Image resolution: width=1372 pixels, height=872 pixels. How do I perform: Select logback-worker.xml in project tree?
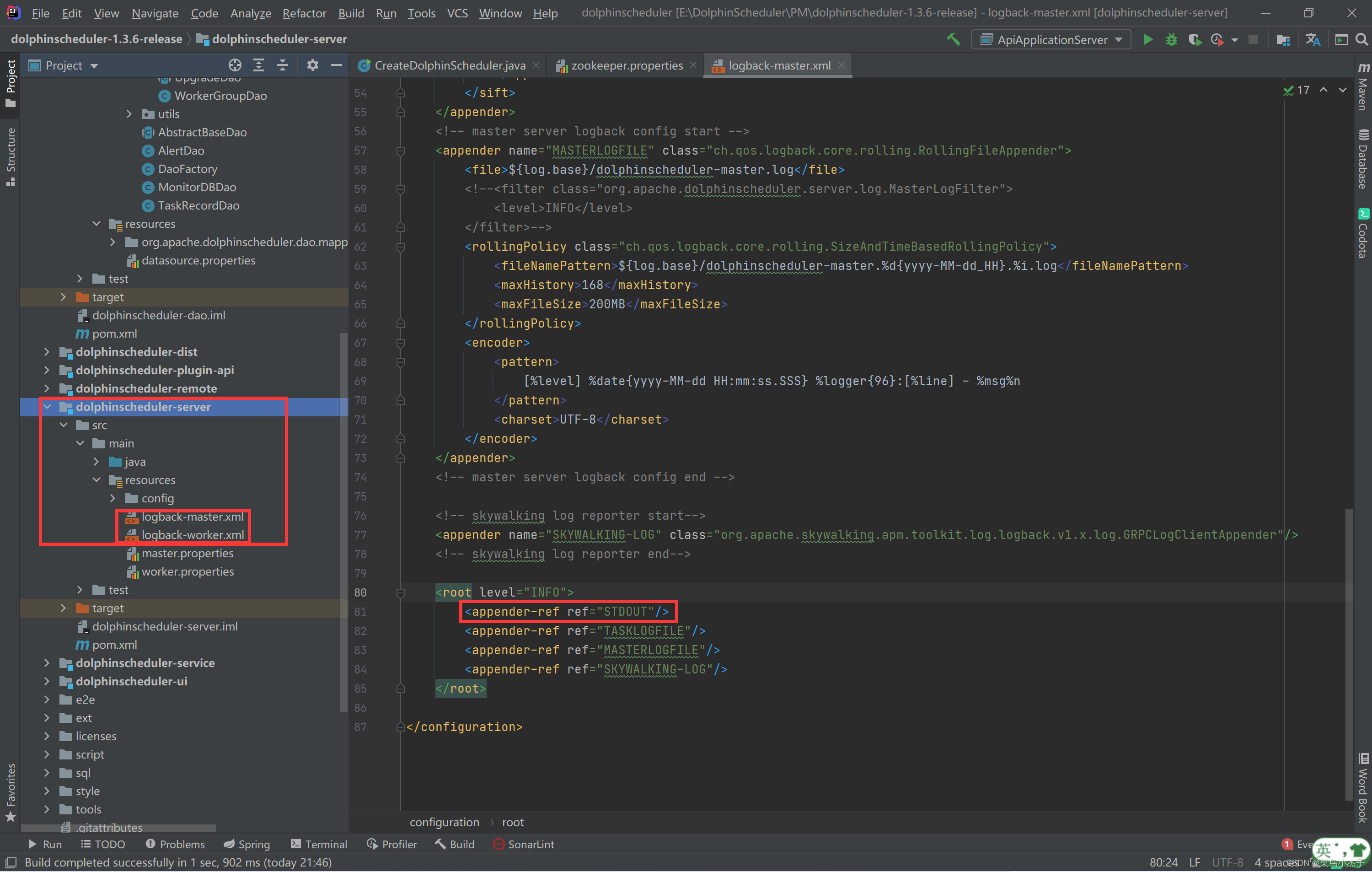pos(193,535)
